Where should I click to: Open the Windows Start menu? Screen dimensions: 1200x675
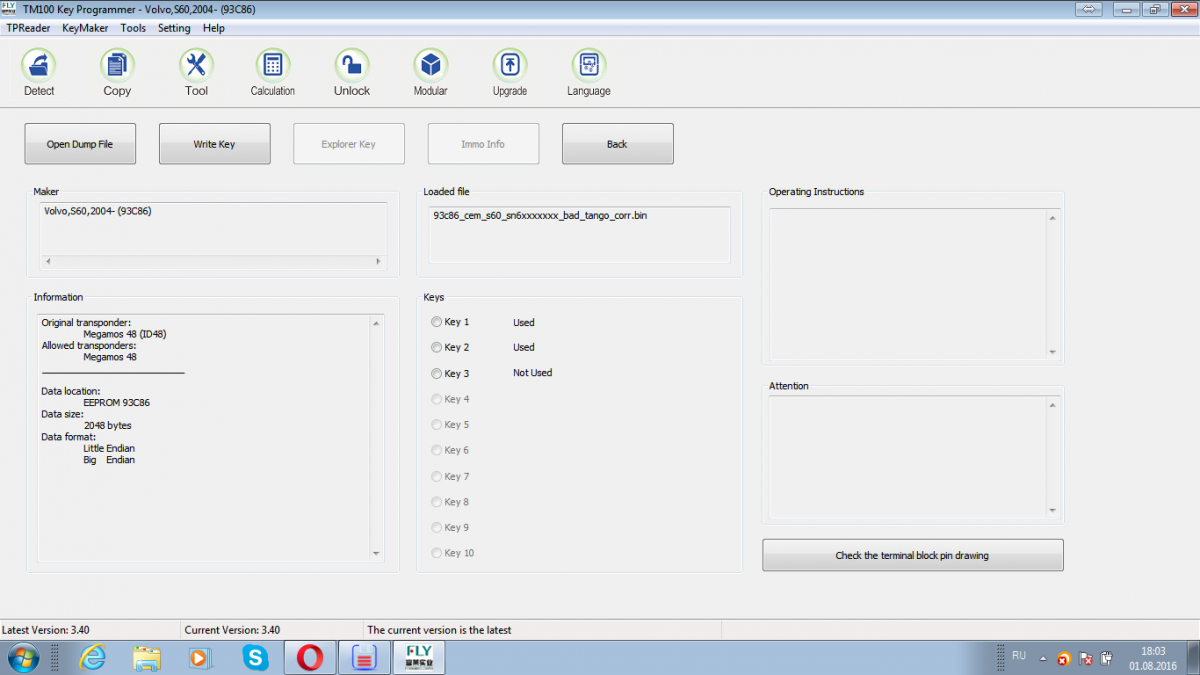pyautogui.click(x=23, y=658)
